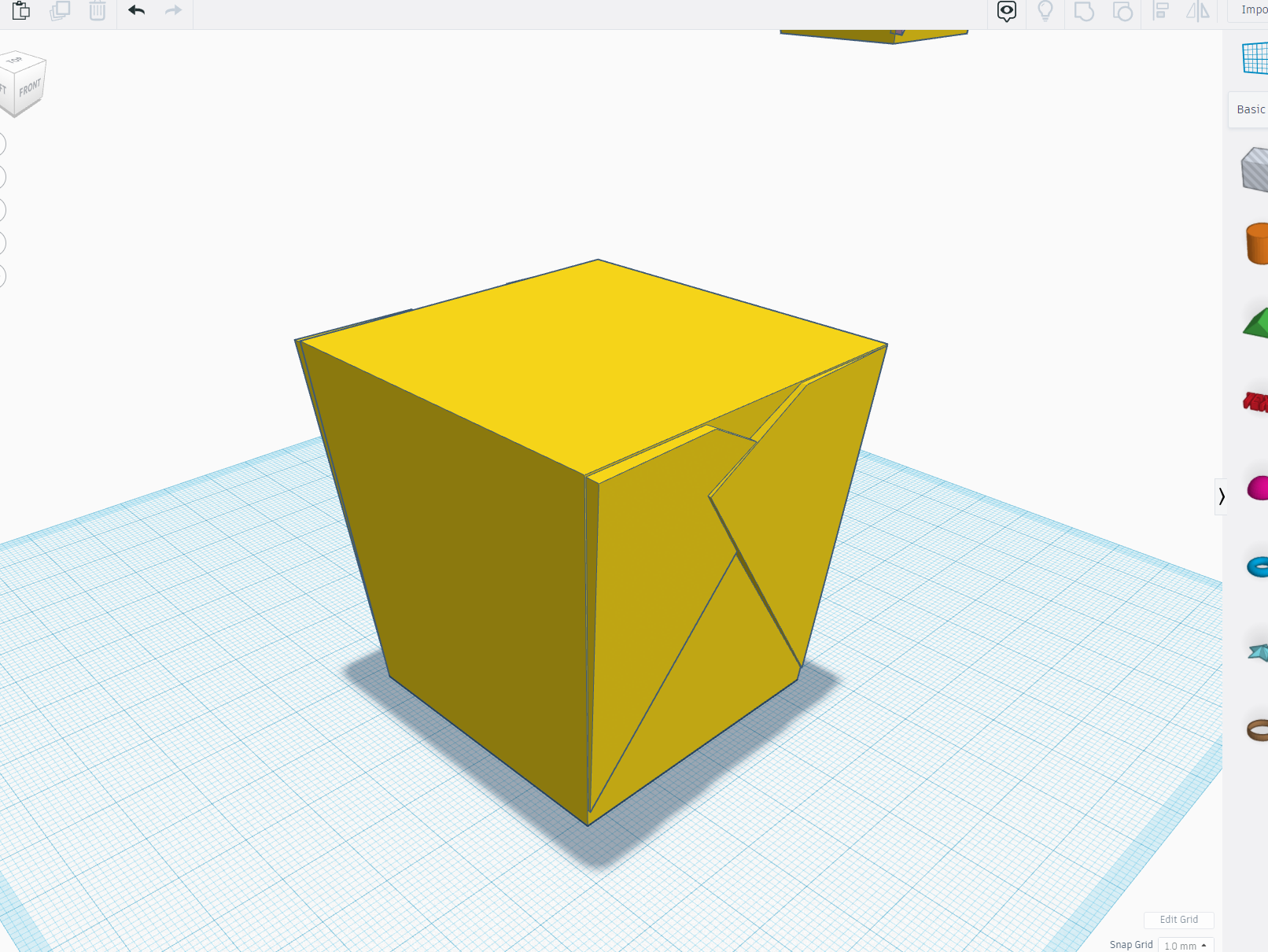Open the Snap Grid size dropdown
This screenshot has height=952, width=1268.
coord(1185,945)
